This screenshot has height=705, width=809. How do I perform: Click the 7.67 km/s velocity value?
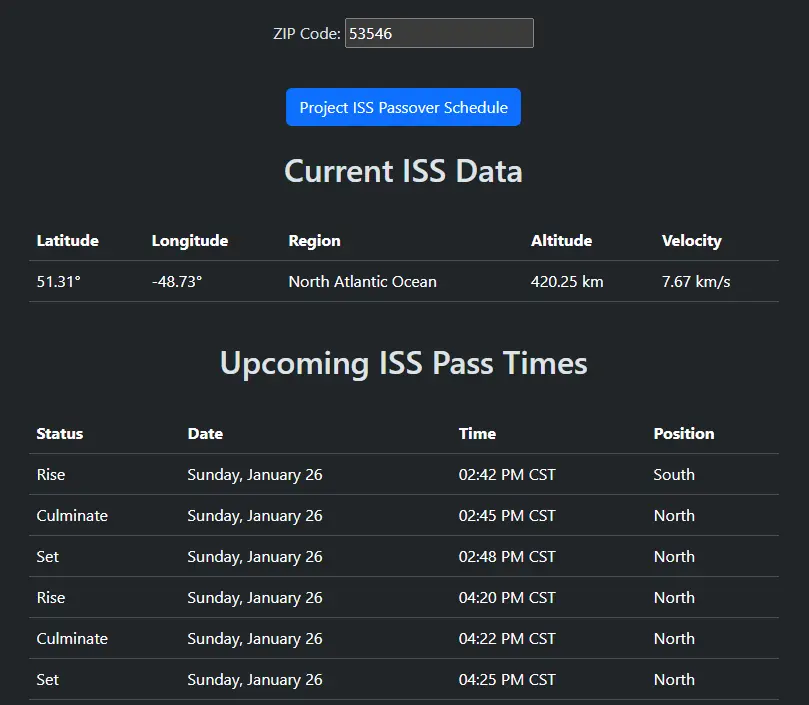(696, 281)
